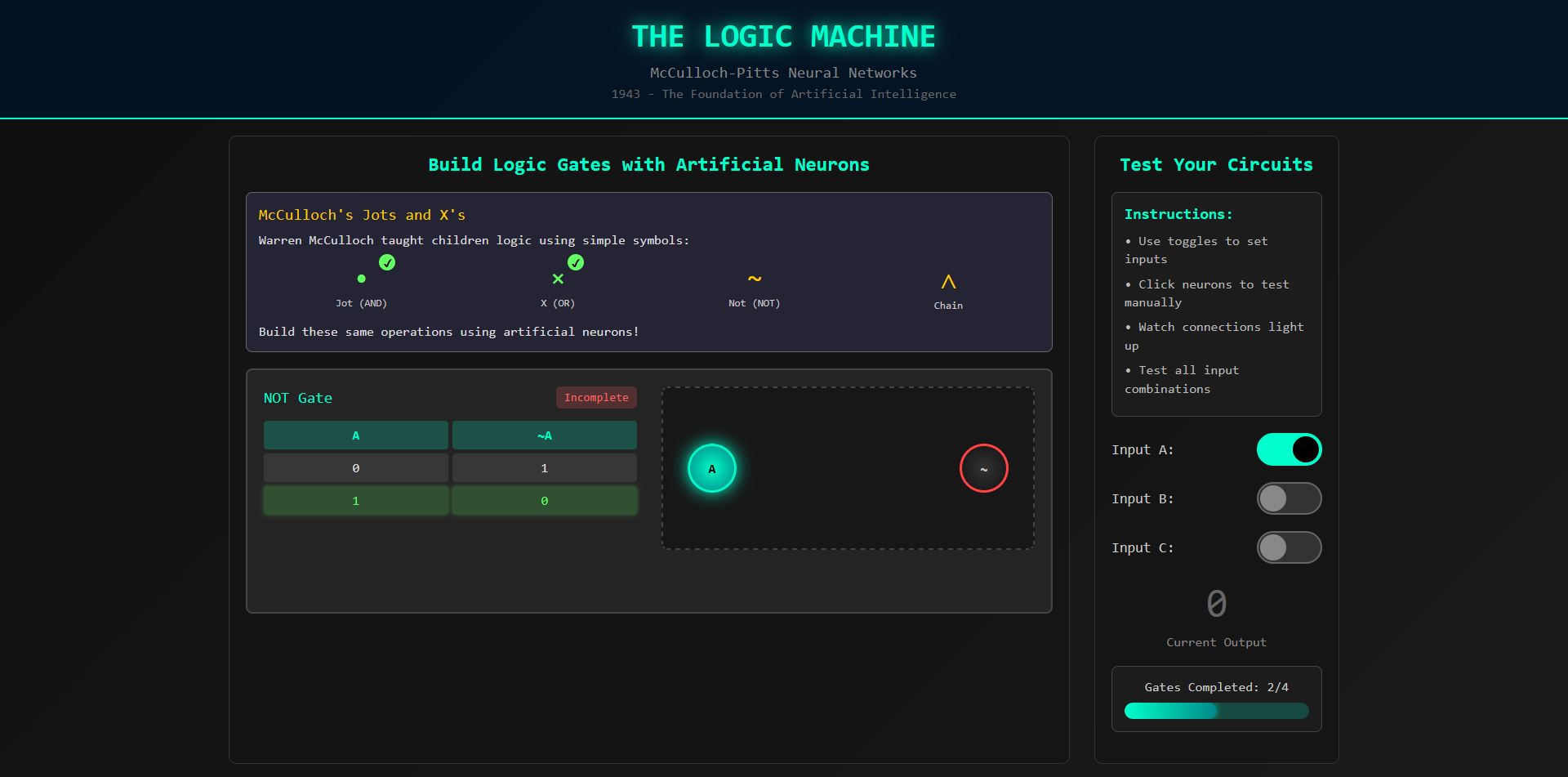Click "Build Logic Gates with Artificial Neurons" heading
The image size is (1568, 777).
(x=649, y=165)
